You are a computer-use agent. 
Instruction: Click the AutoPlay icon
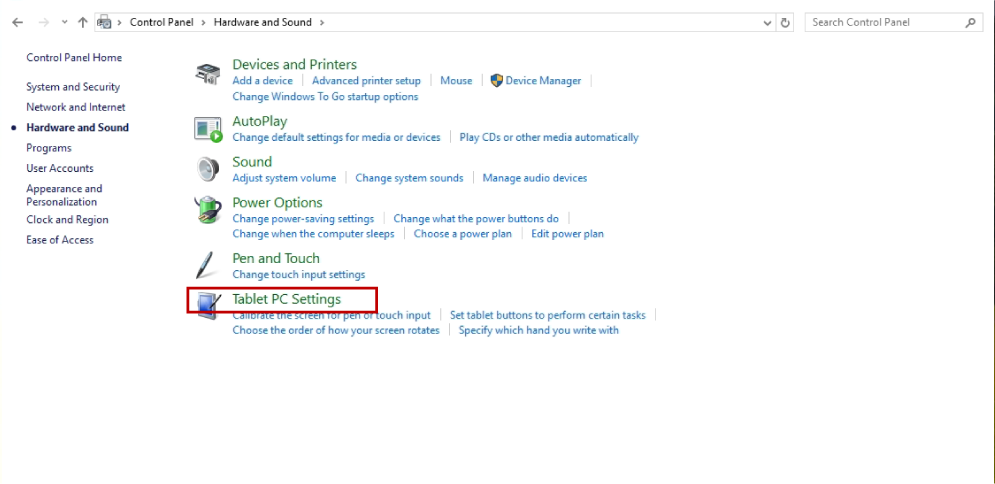pos(208,129)
